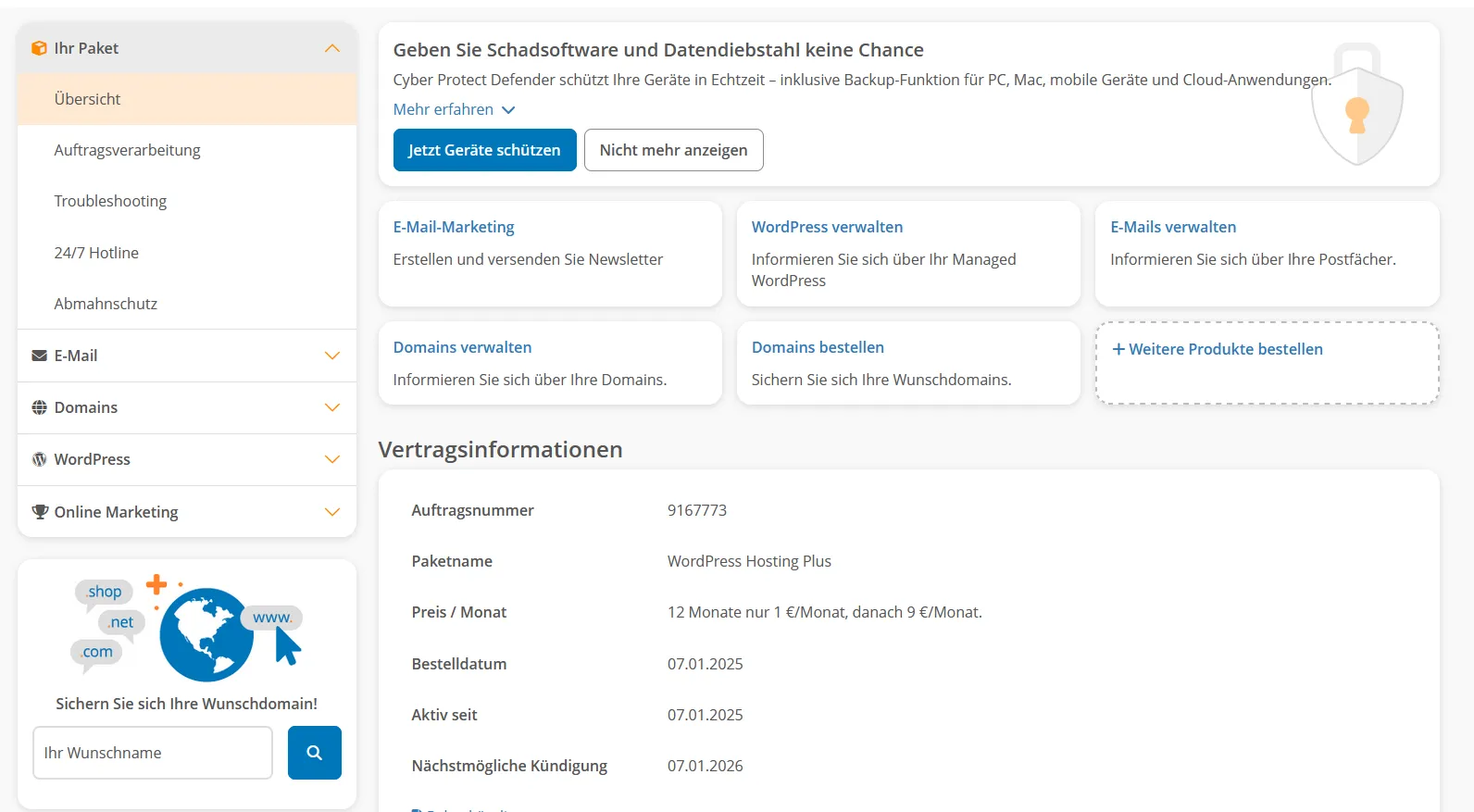1474x812 pixels.
Task: Click the Erstellen und versenden Sie Newsletter text
Action: [x=528, y=259]
